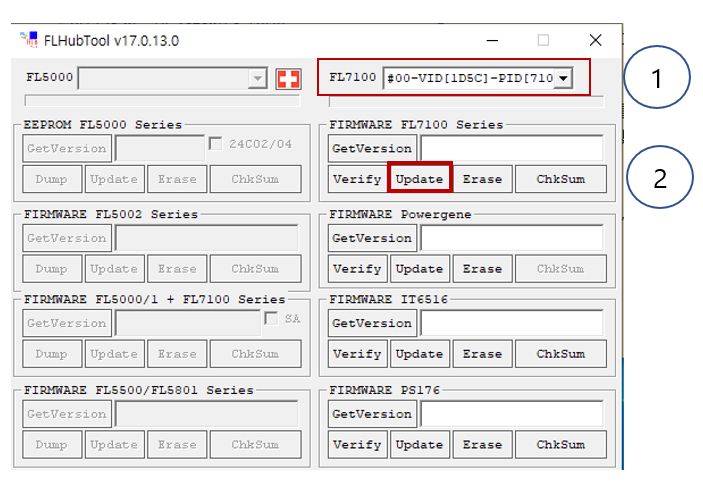Close the FLHubTool window

pos(595,40)
